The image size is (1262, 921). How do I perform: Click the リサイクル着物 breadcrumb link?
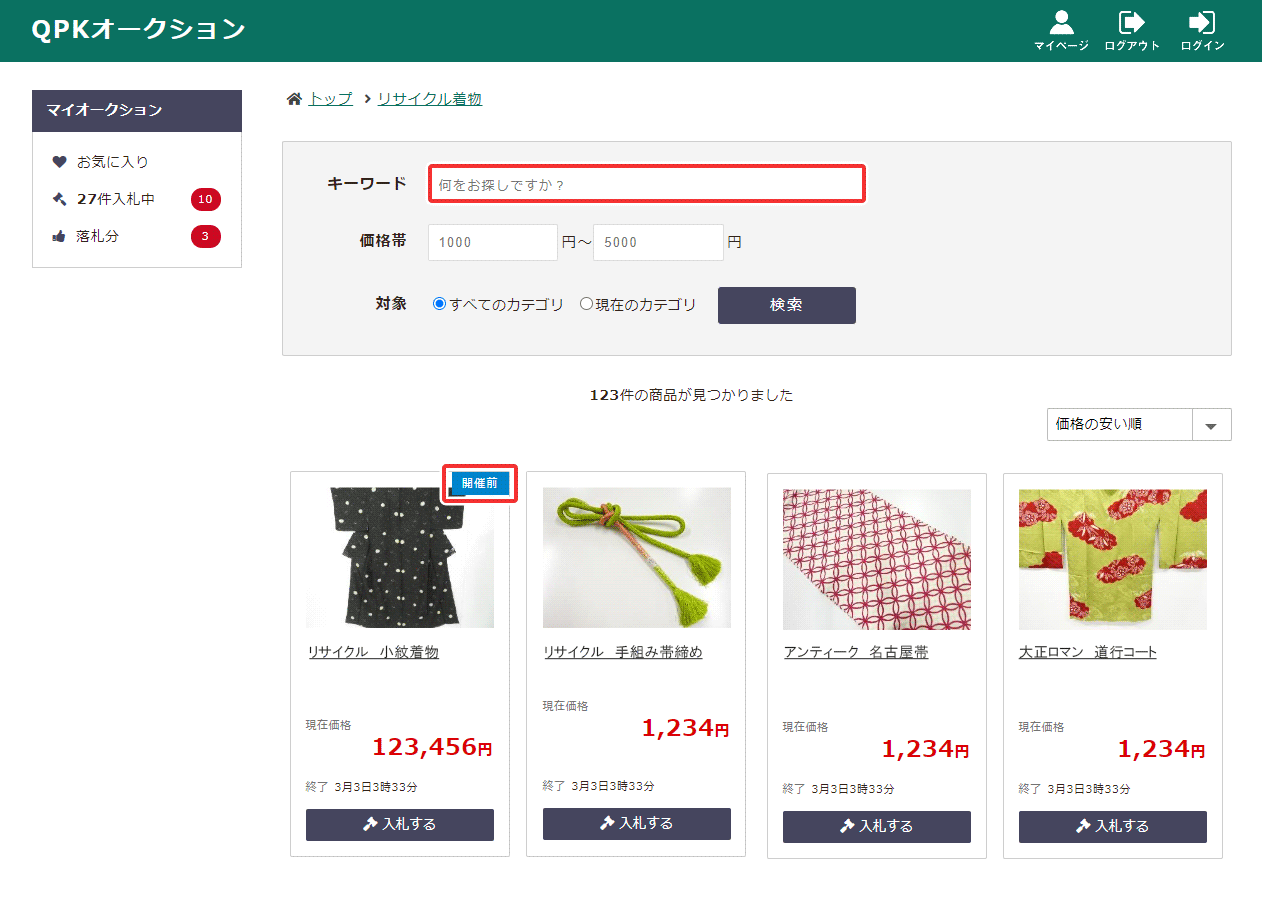click(429, 99)
